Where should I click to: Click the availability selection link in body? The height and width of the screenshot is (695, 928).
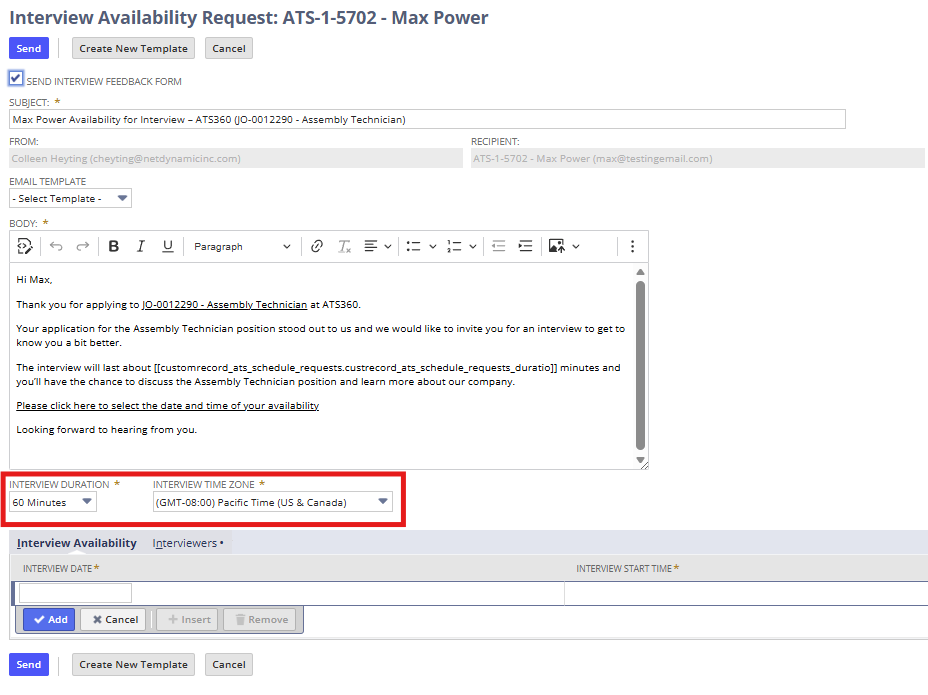[167, 406]
